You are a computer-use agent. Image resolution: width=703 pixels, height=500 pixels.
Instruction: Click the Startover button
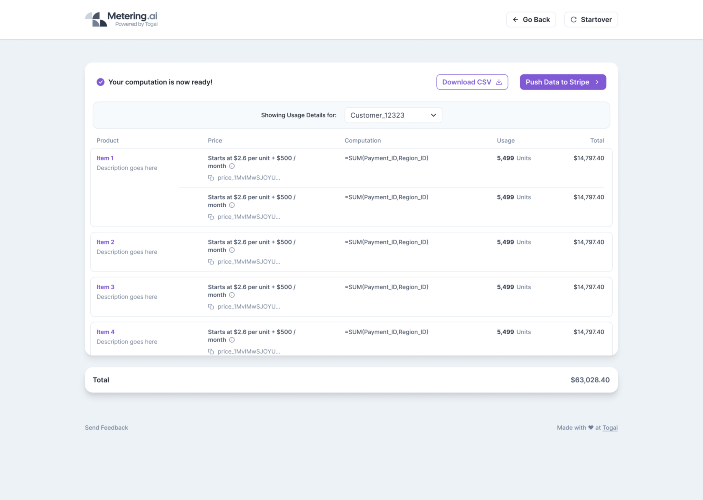[x=591, y=19]
